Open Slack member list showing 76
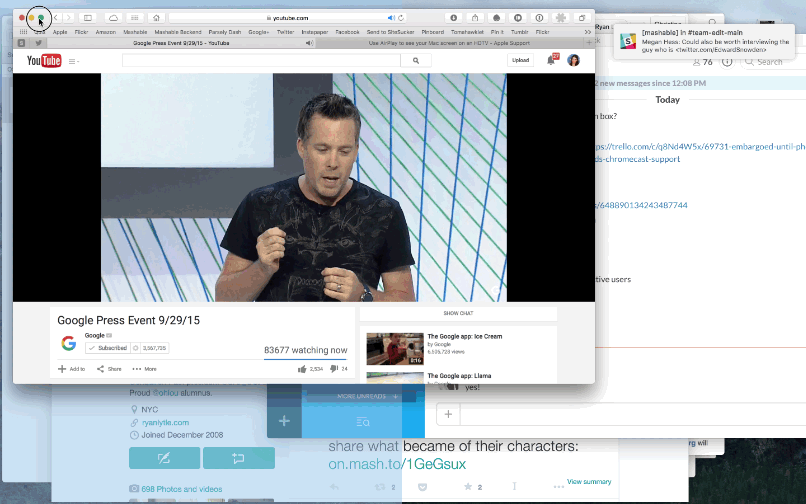 coord(702,62)
